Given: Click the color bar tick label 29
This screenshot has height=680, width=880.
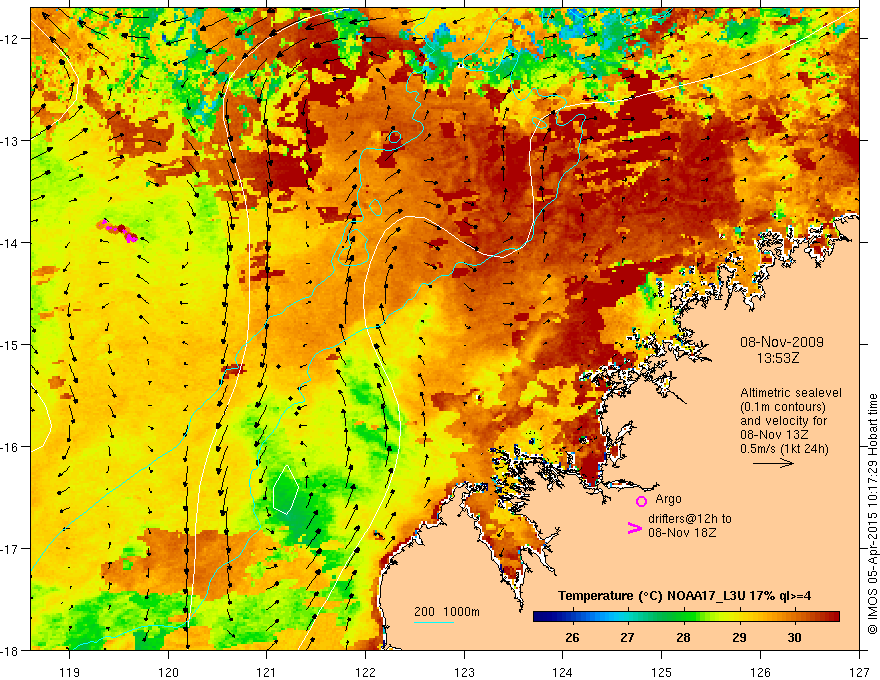Looking at the screenshot, I should pos(739,638).
